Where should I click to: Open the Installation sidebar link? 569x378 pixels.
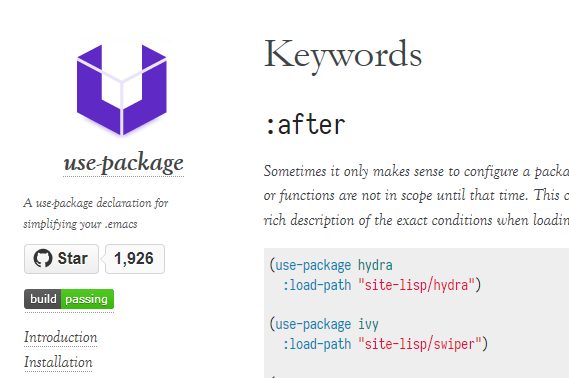coord(58,362)
